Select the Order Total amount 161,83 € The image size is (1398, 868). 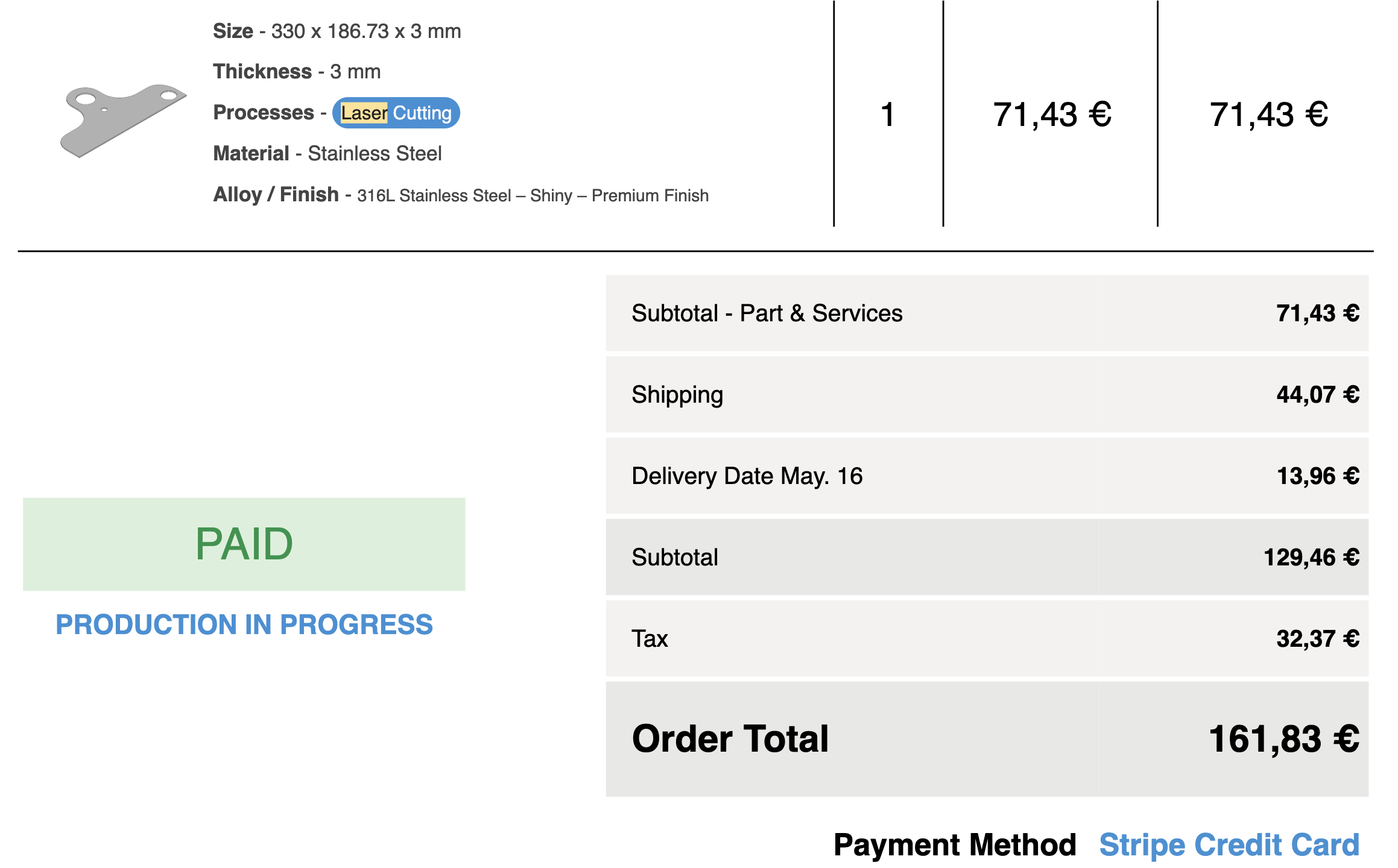pyautogui.click(x=1284, y=739)
